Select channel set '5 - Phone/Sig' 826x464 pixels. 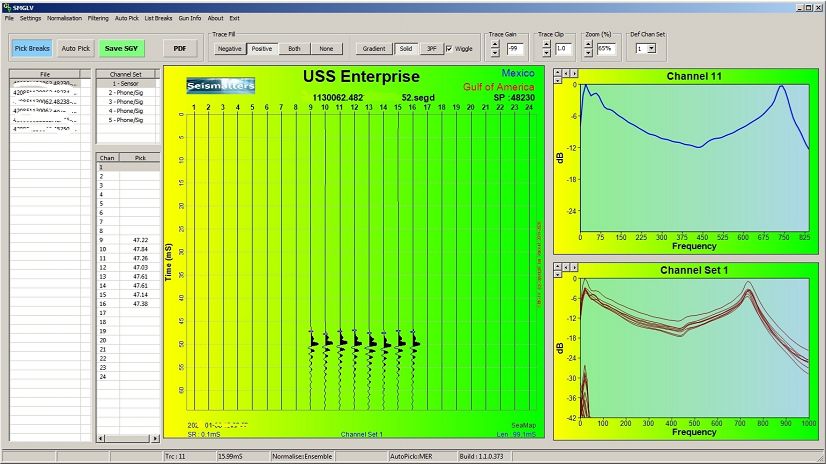pyautogui.click(x=126, y=120)
